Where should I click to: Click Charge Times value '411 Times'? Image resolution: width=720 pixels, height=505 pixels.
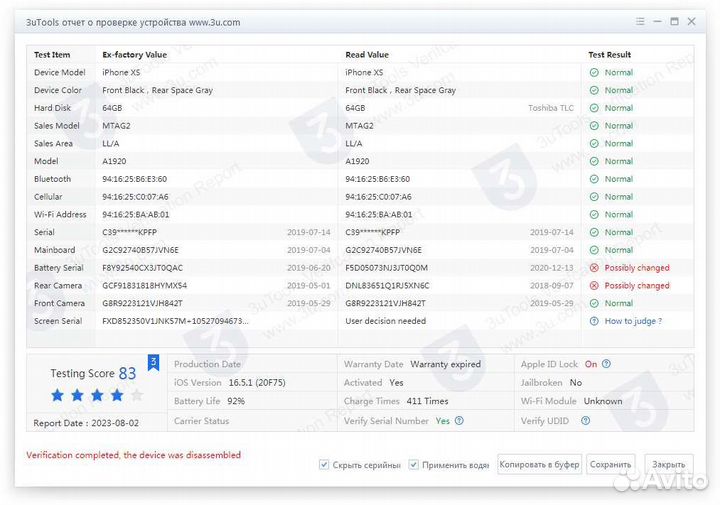tap(427, 401)
